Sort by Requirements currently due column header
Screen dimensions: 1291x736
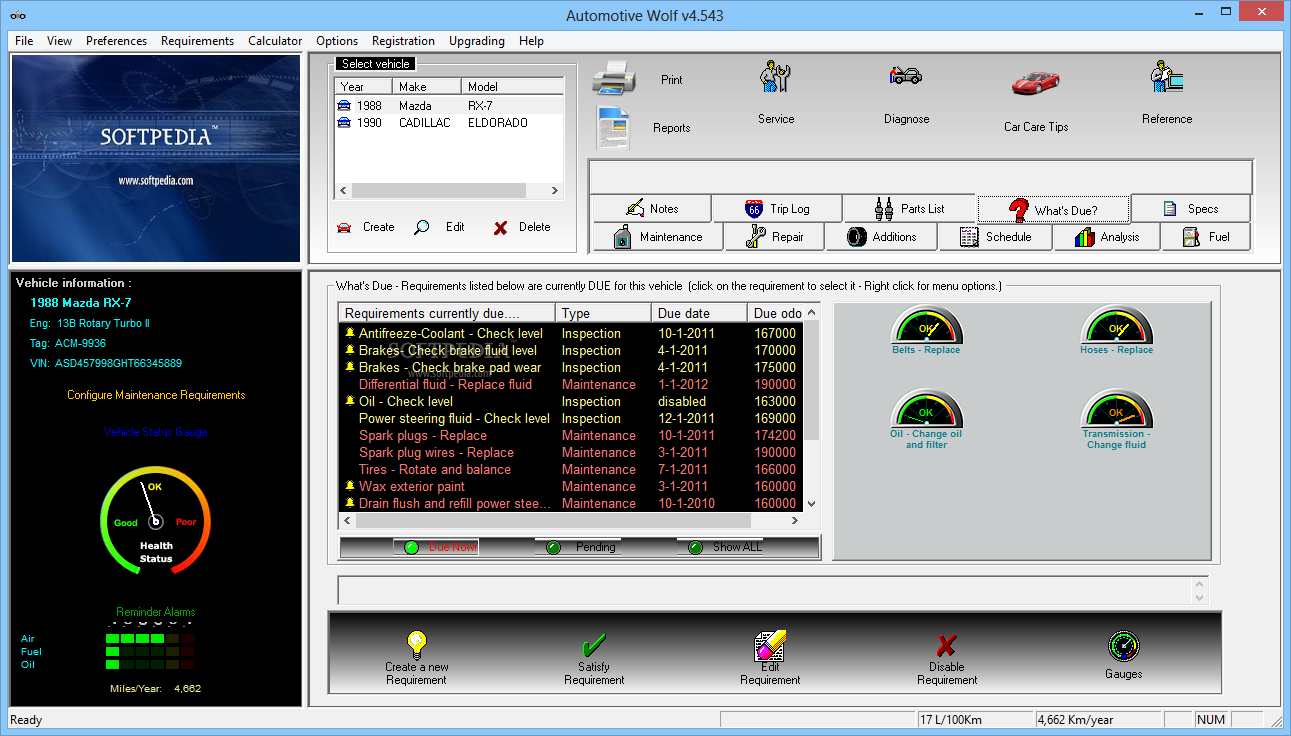pos(447,313)
